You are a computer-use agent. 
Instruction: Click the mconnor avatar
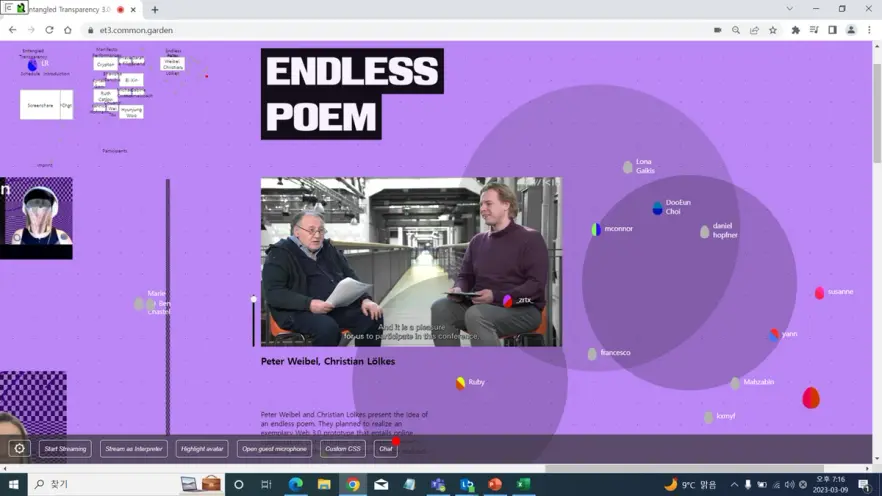click(x=596, y=229)
